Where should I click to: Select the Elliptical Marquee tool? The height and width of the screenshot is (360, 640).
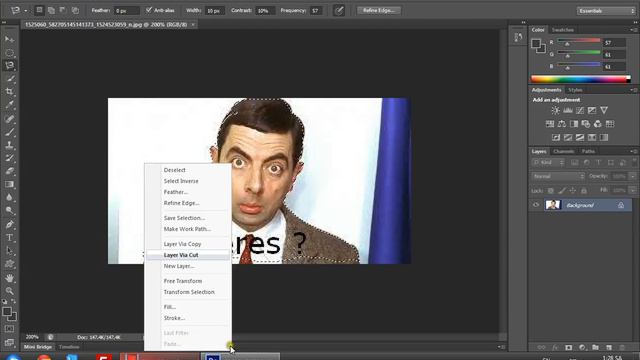coord(9,52)
